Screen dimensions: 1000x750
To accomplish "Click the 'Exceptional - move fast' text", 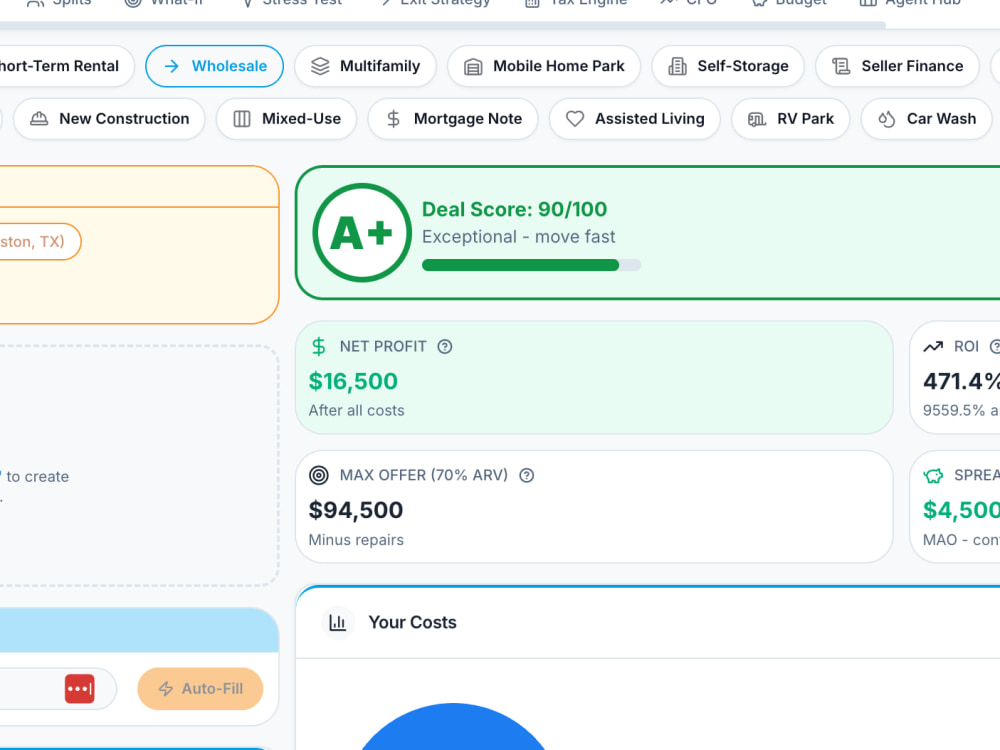I will point(518,237).
